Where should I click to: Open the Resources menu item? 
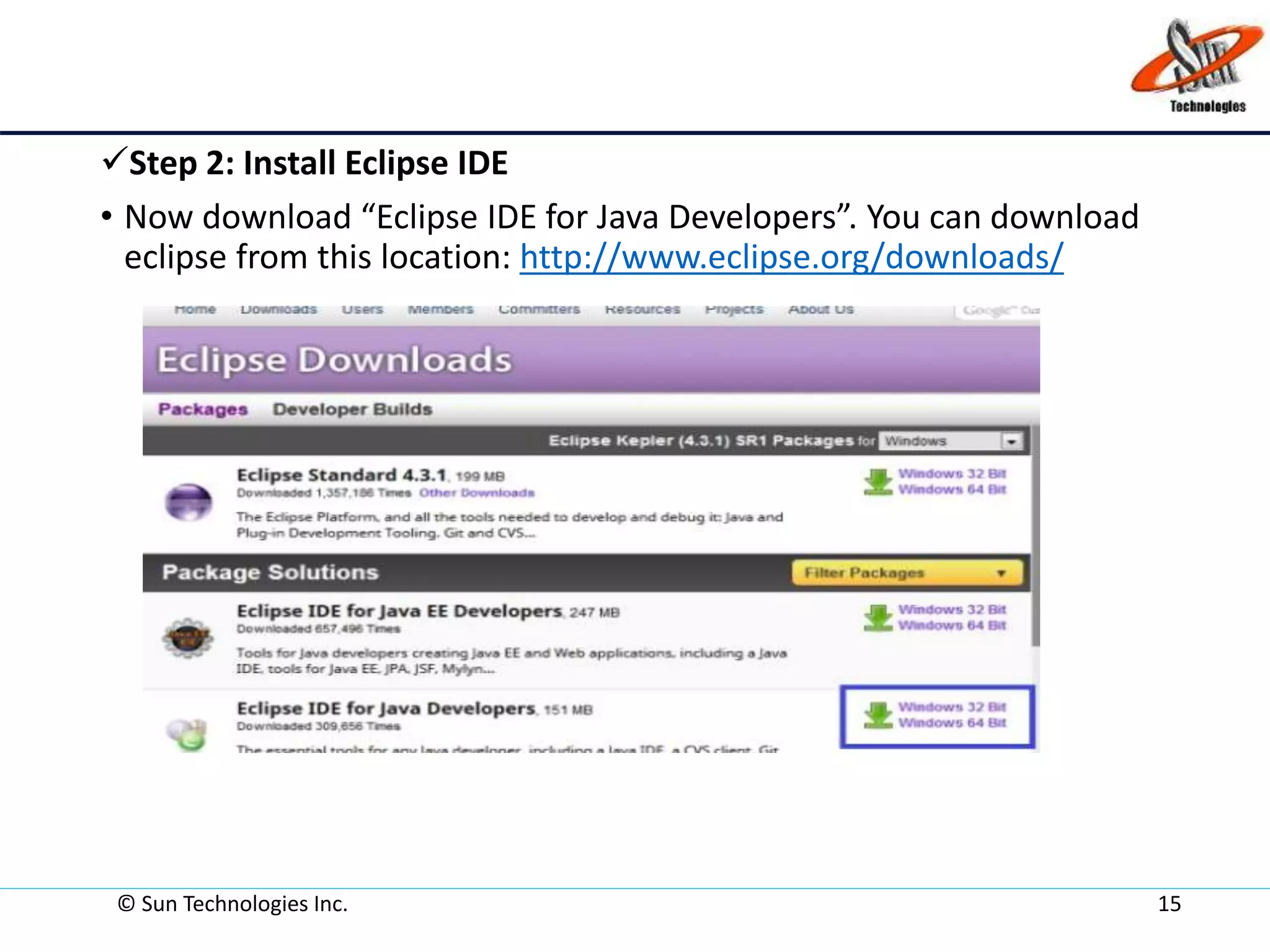pyautogui.click(x=642, y=309)
